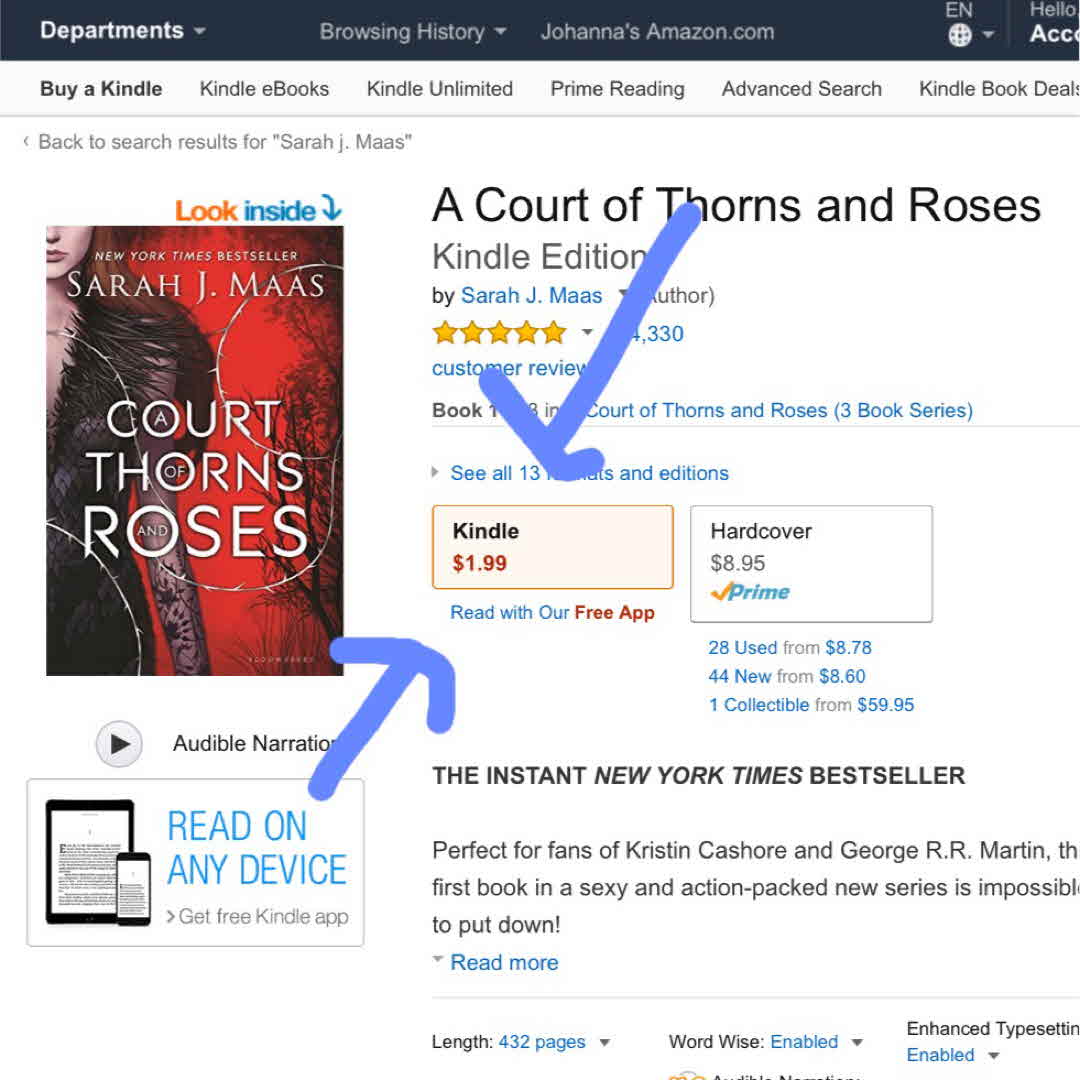The height and width of the screenshot is (1080, 1080).
Task: Select the Hardcover $8.95 format option
Action: pyautogui.click(x=811, y=563)
